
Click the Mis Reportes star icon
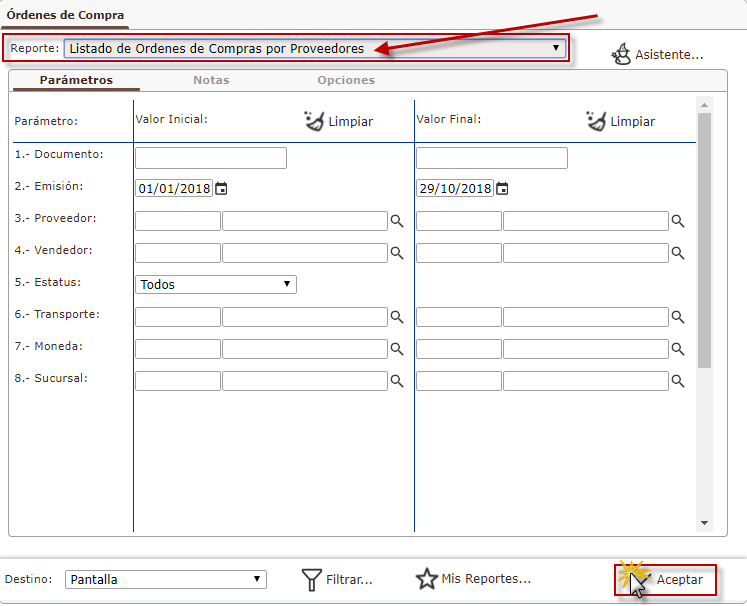[426, 579]
